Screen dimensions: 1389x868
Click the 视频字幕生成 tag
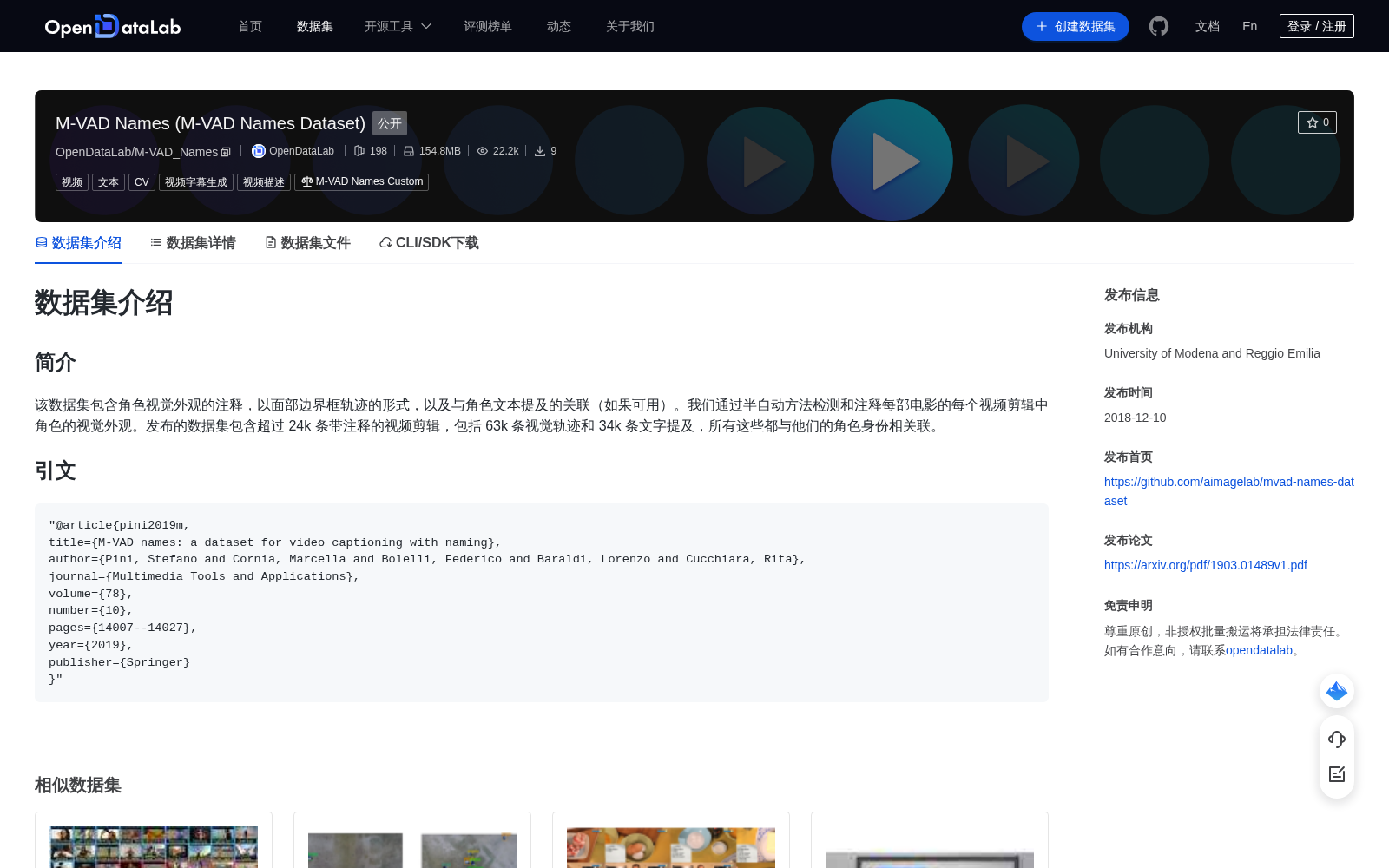196,182
